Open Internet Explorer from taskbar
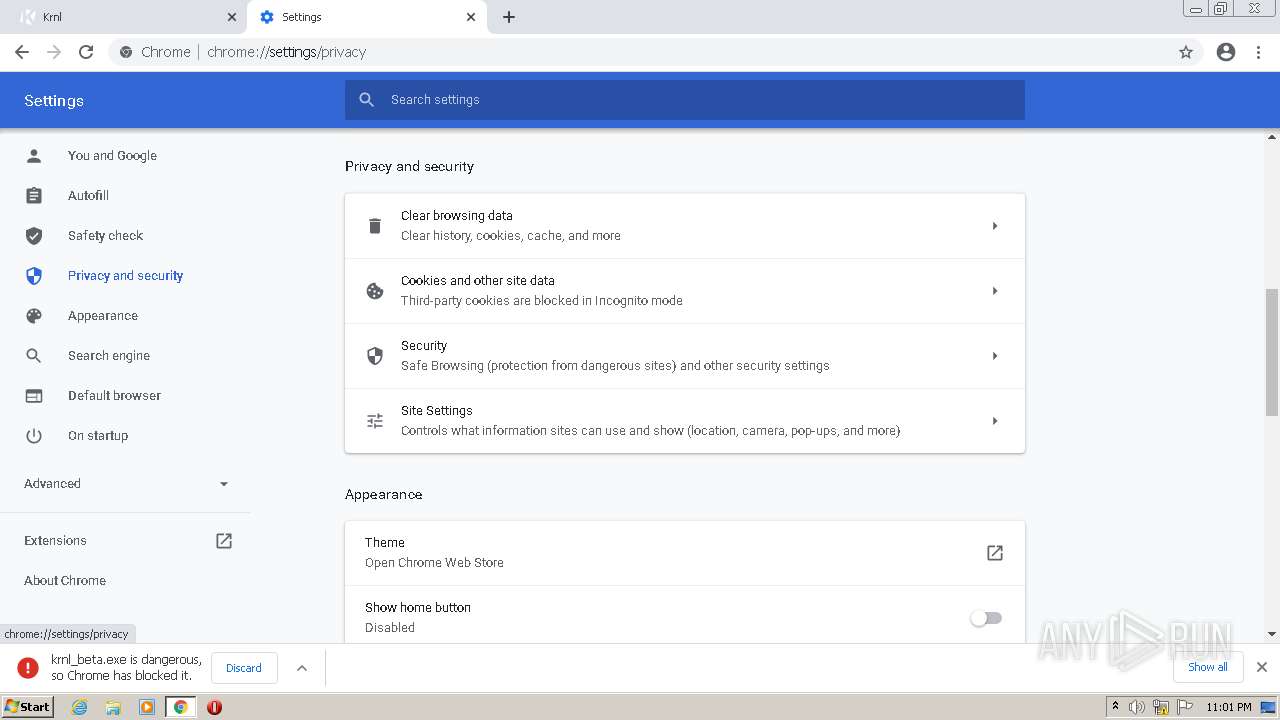 (80, 707)
